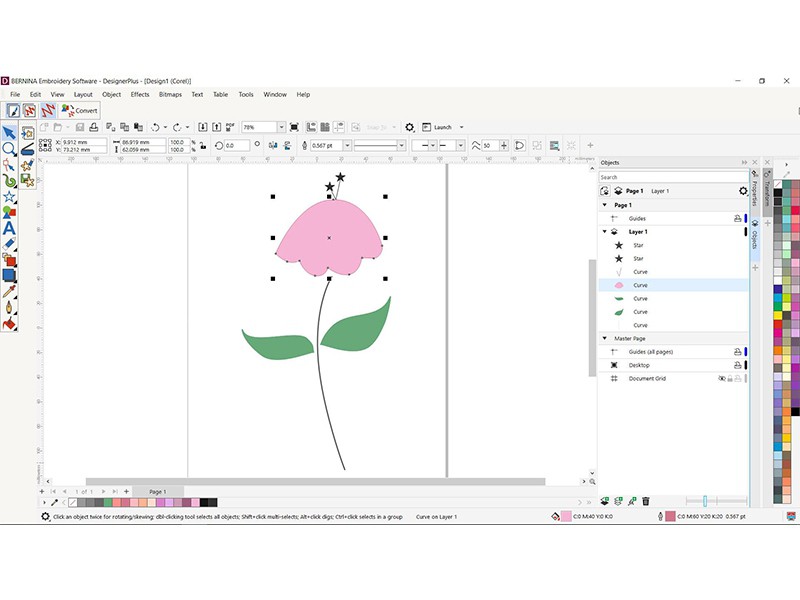Open Objects panel gear options

(742, 191)
